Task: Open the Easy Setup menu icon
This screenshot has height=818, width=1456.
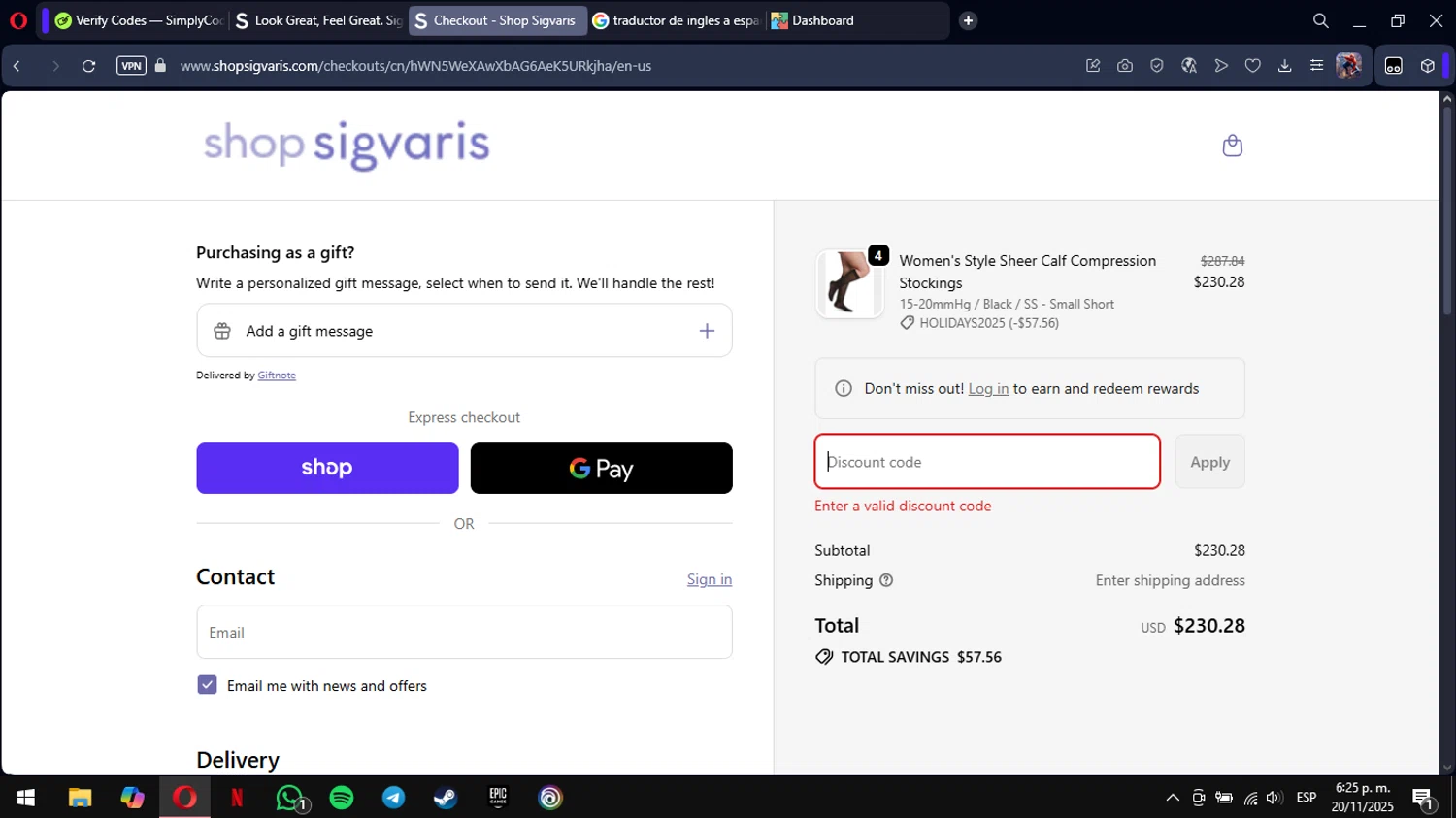Action: (x=1316, y=66)
